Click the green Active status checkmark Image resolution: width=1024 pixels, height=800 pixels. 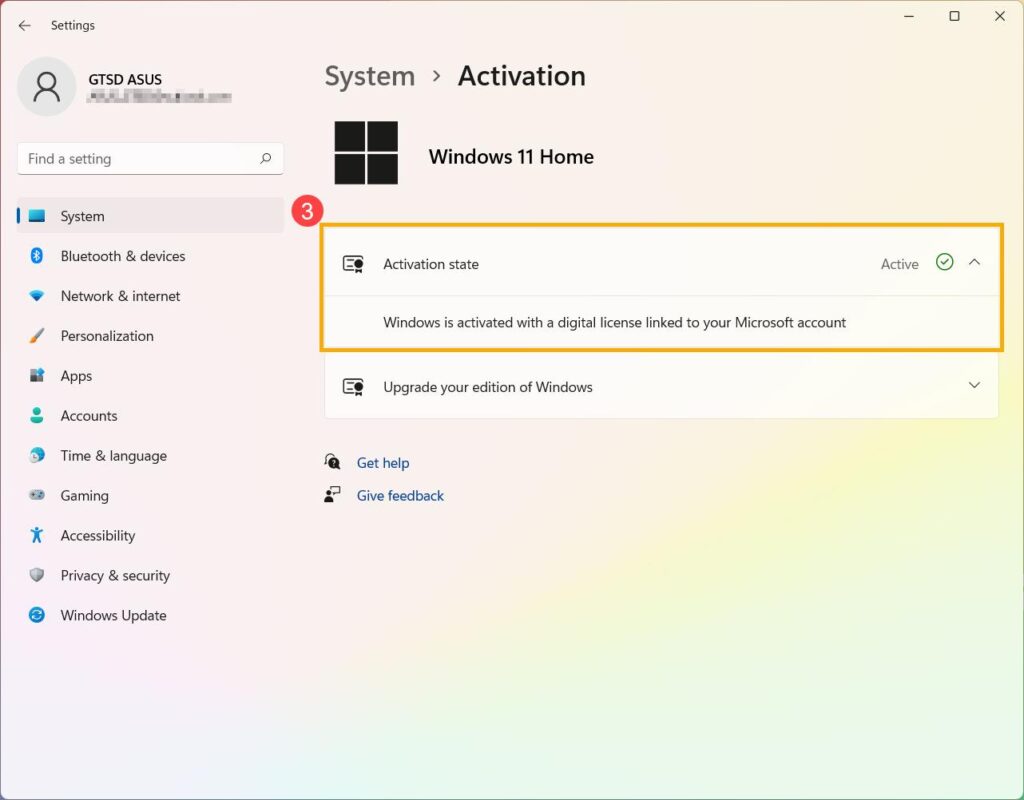(x=944, y=263)
